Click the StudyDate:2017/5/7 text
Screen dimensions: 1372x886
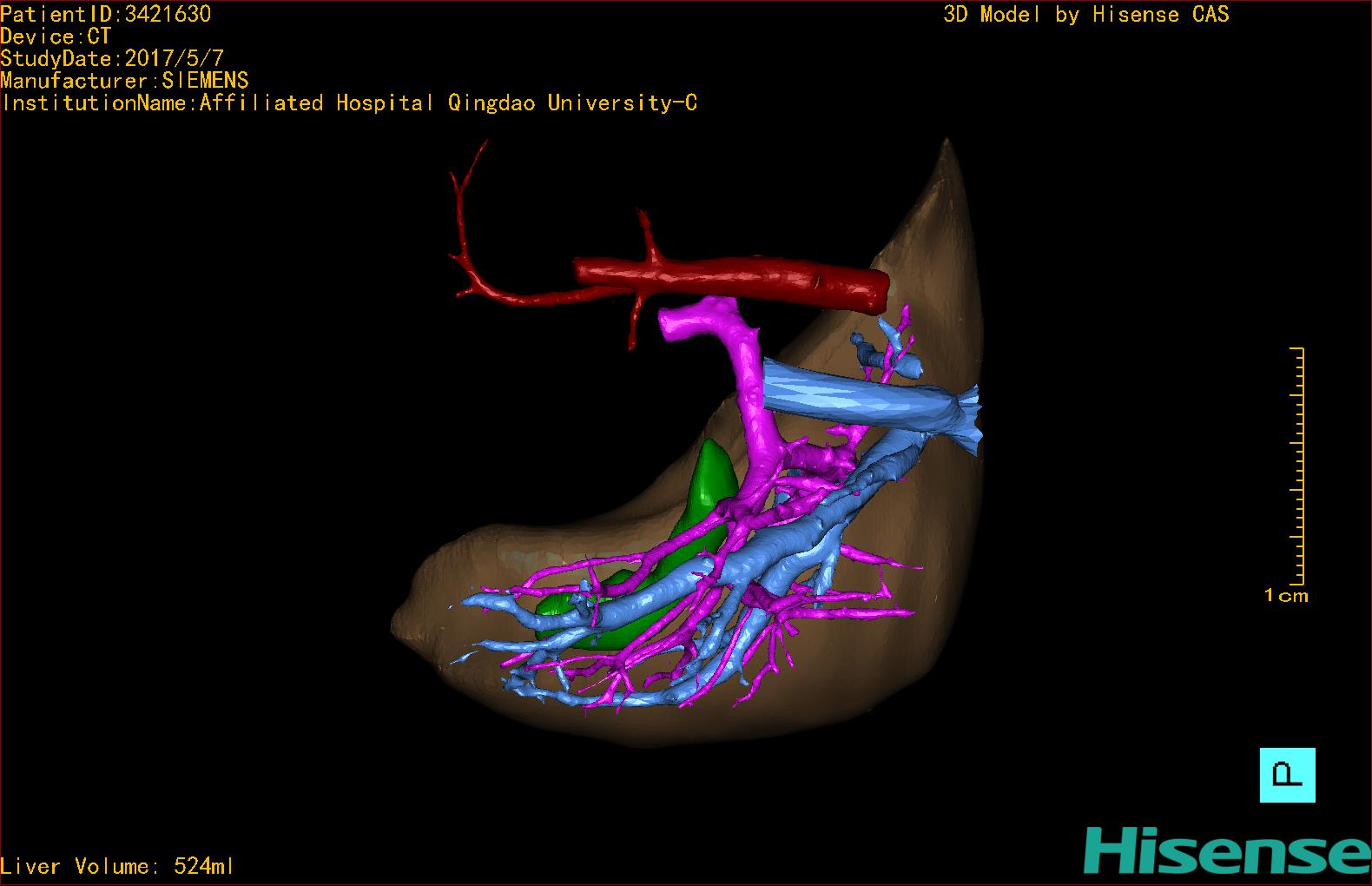(112, 58)
